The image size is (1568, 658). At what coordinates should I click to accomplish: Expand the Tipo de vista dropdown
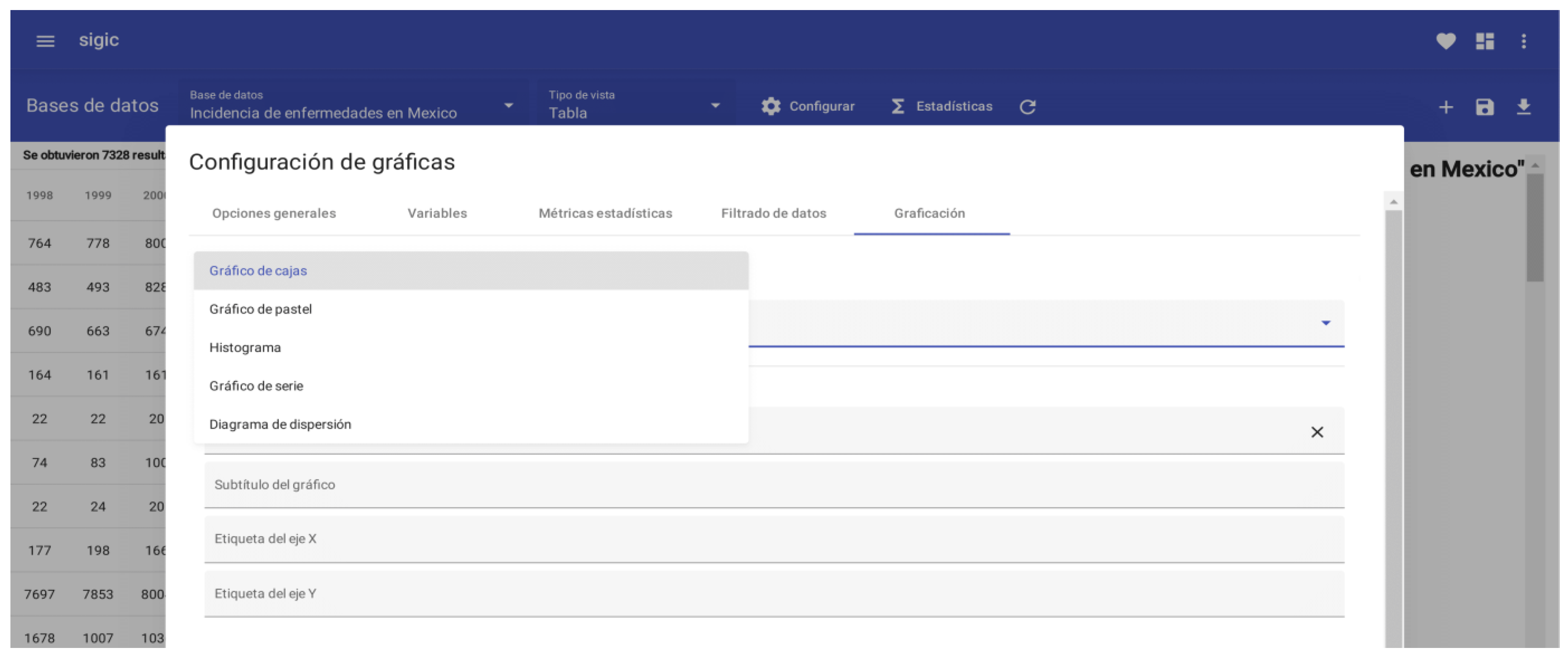(x=715, y=106)
